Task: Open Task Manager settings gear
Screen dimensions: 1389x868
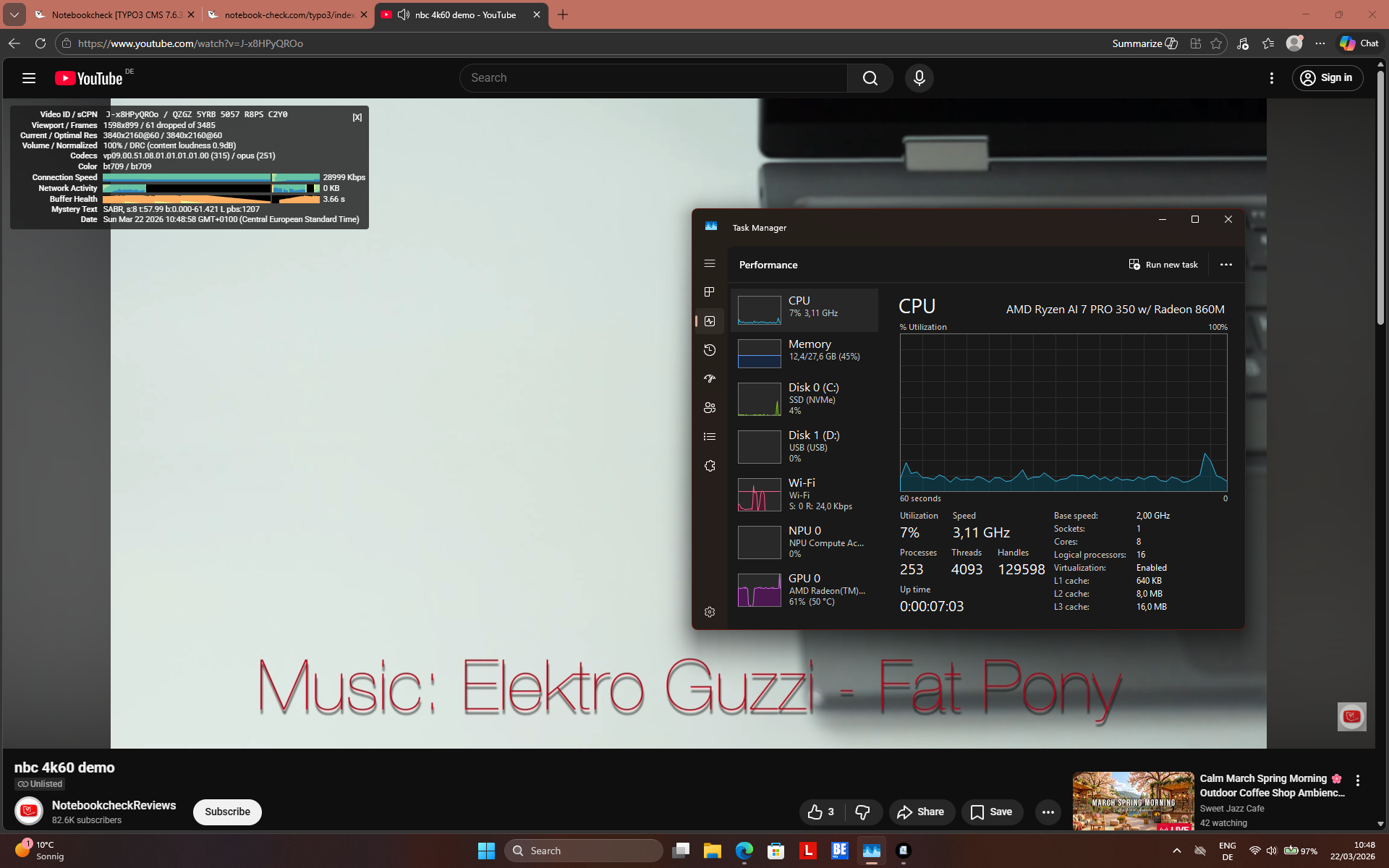Action: [710, 612]
